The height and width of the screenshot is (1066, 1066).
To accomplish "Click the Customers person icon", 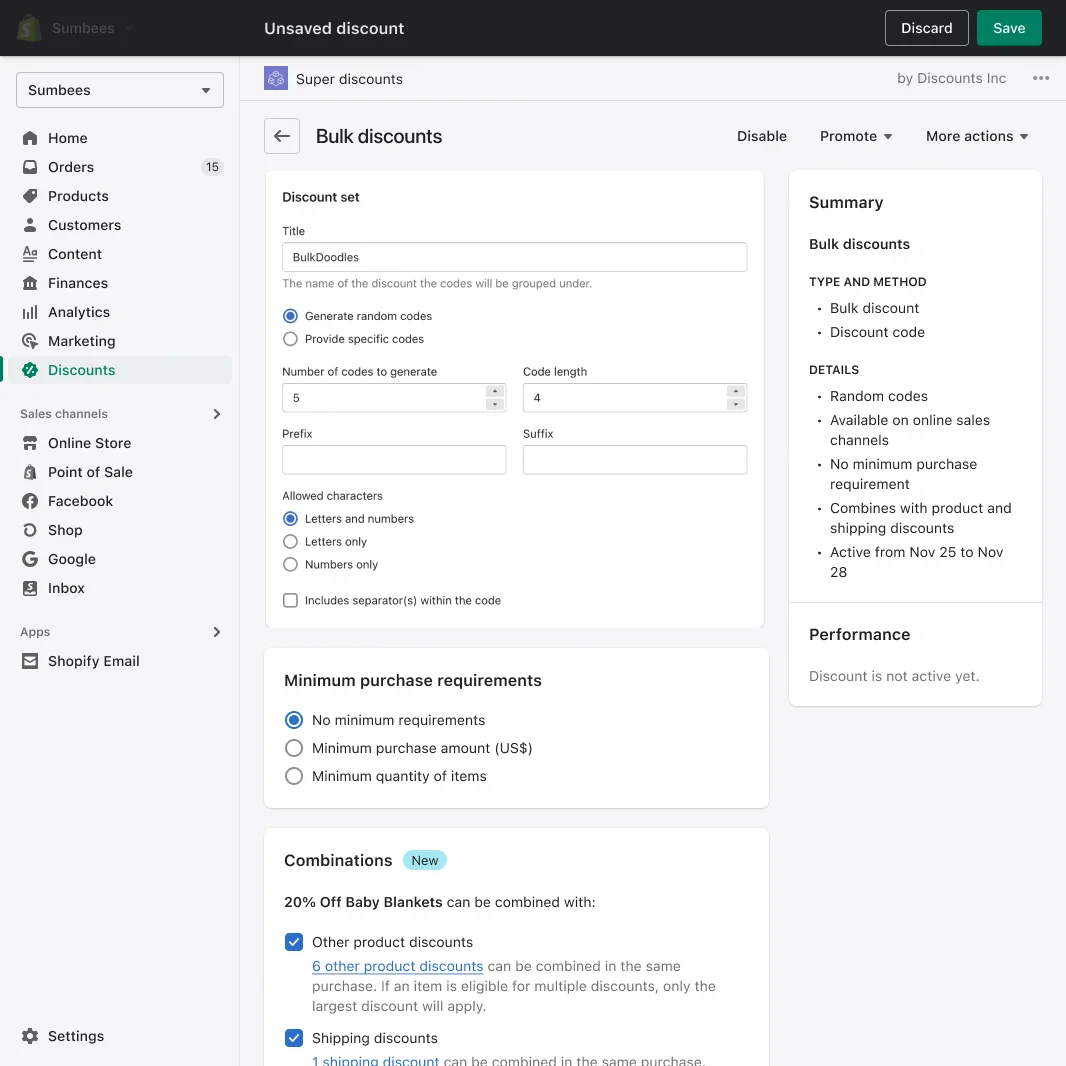I will tap(30, 225).
